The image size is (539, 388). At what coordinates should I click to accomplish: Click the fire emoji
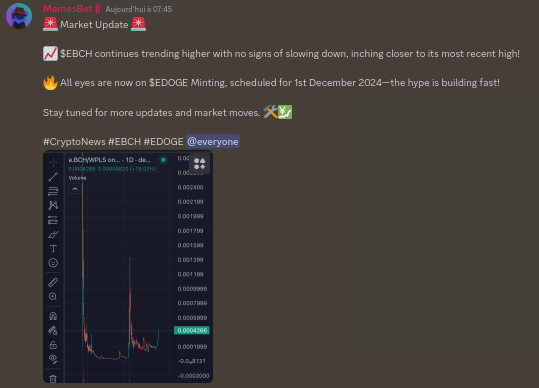pyautogui.click(x=50, y=83)
